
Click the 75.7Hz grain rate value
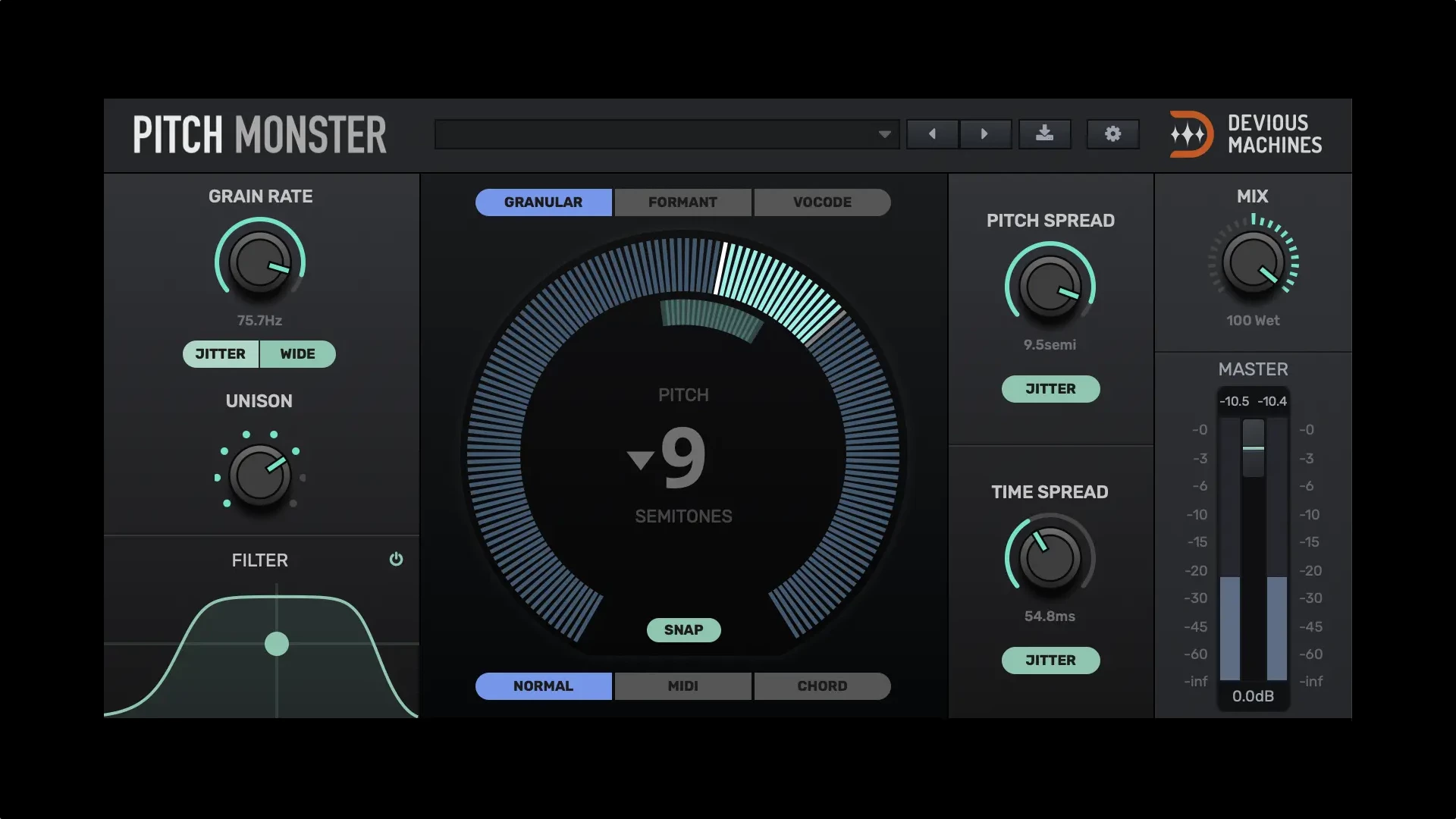pos(259,321)
